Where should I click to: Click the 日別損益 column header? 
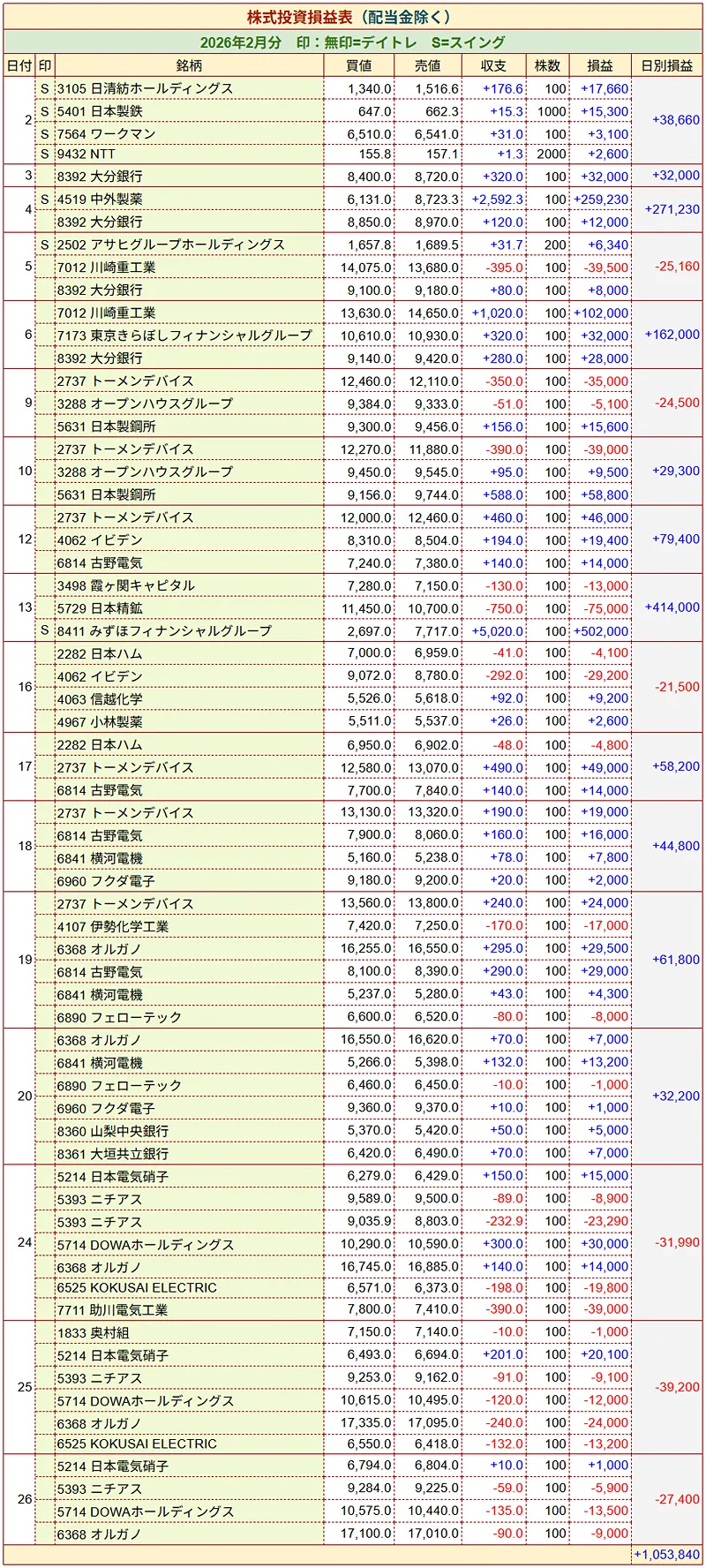666,65
